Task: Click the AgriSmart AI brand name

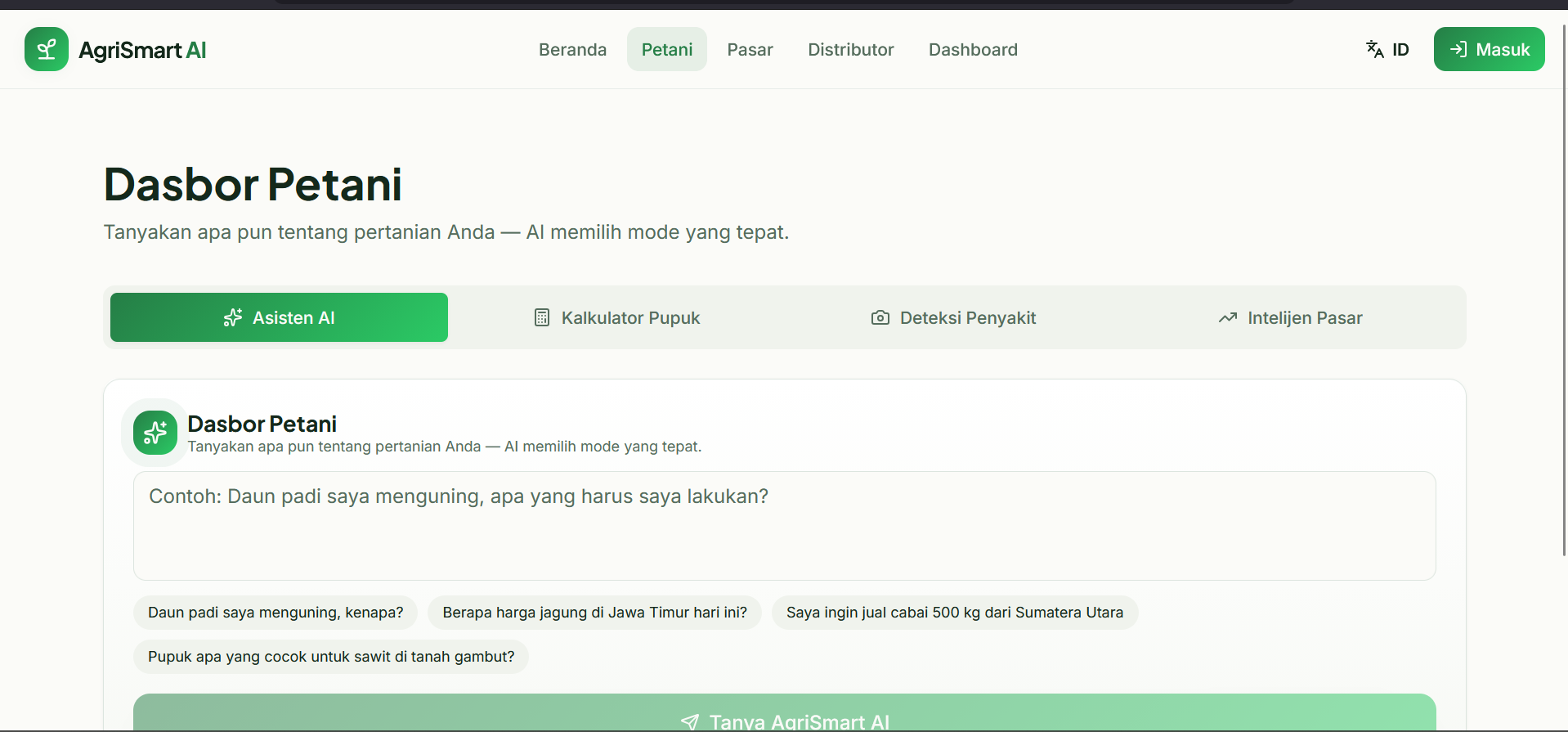Action: click(x=142, y=50)
